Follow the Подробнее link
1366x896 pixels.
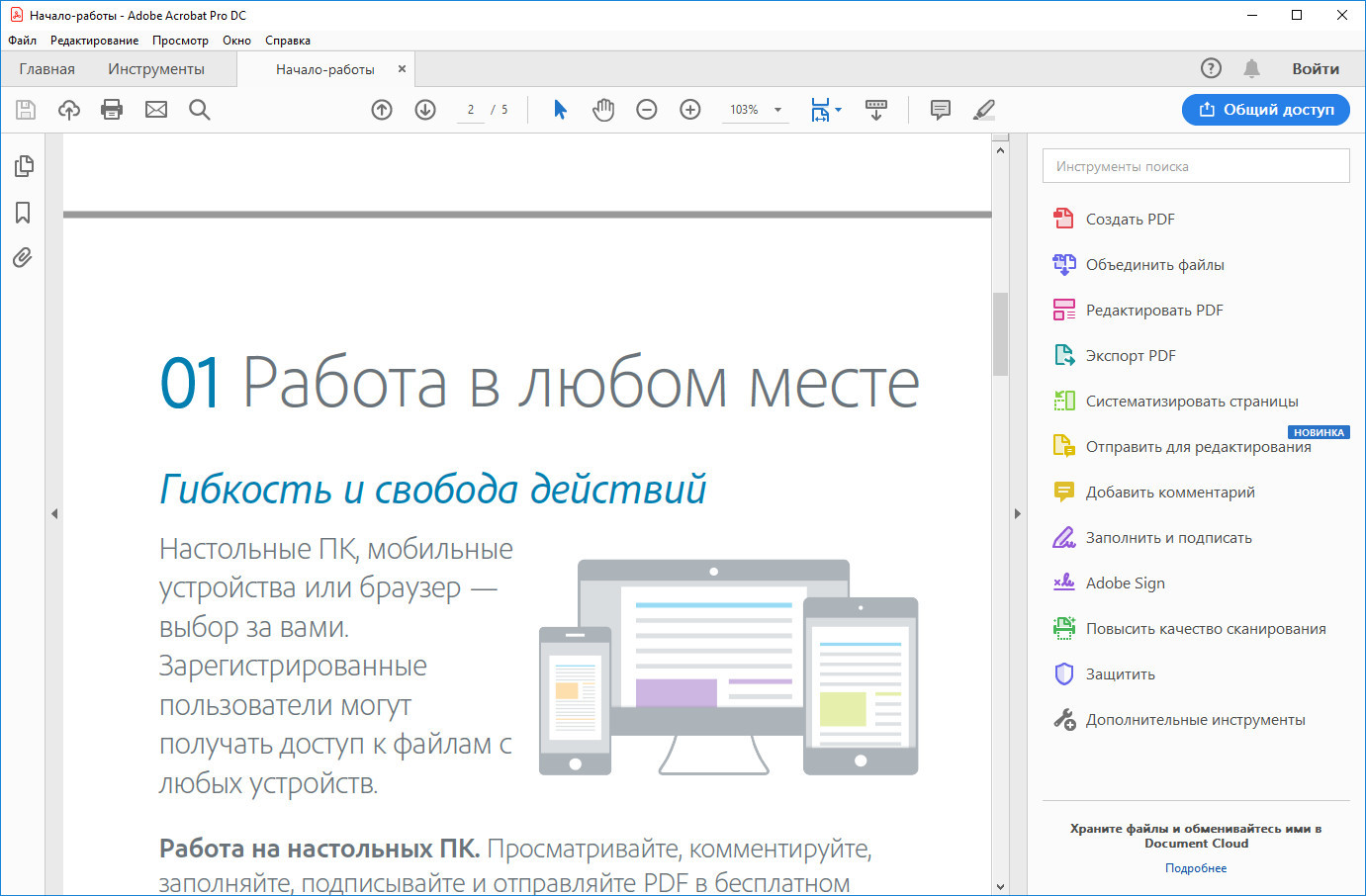click(1195, 868)
